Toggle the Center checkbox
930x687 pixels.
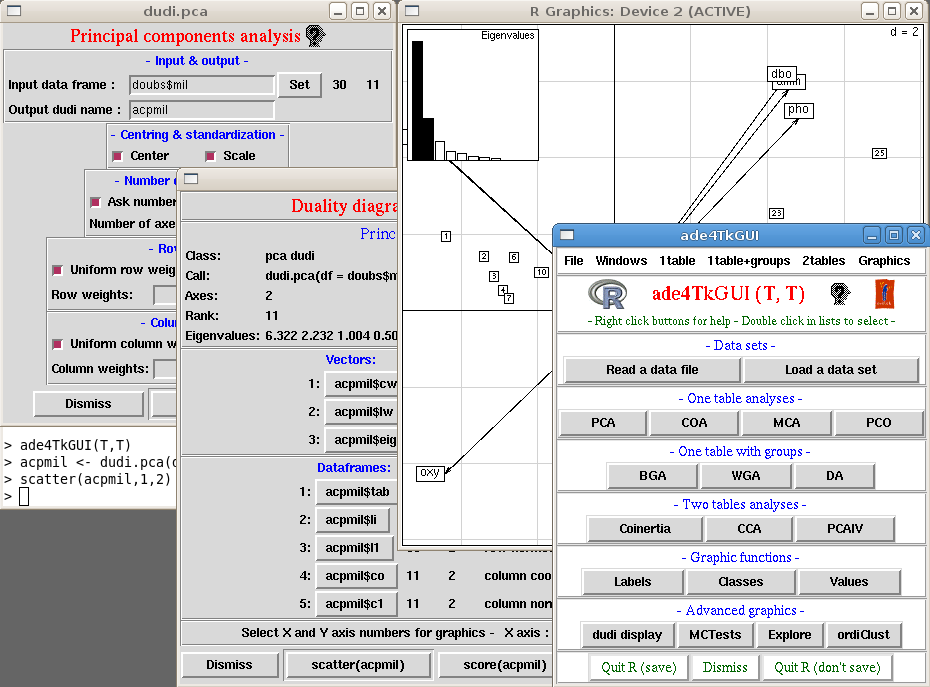[117, 156]
